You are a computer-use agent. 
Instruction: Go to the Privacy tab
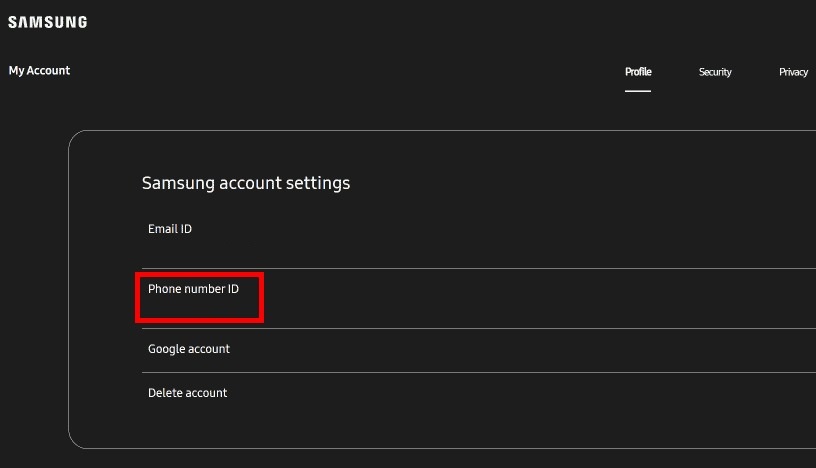[793, 72]
